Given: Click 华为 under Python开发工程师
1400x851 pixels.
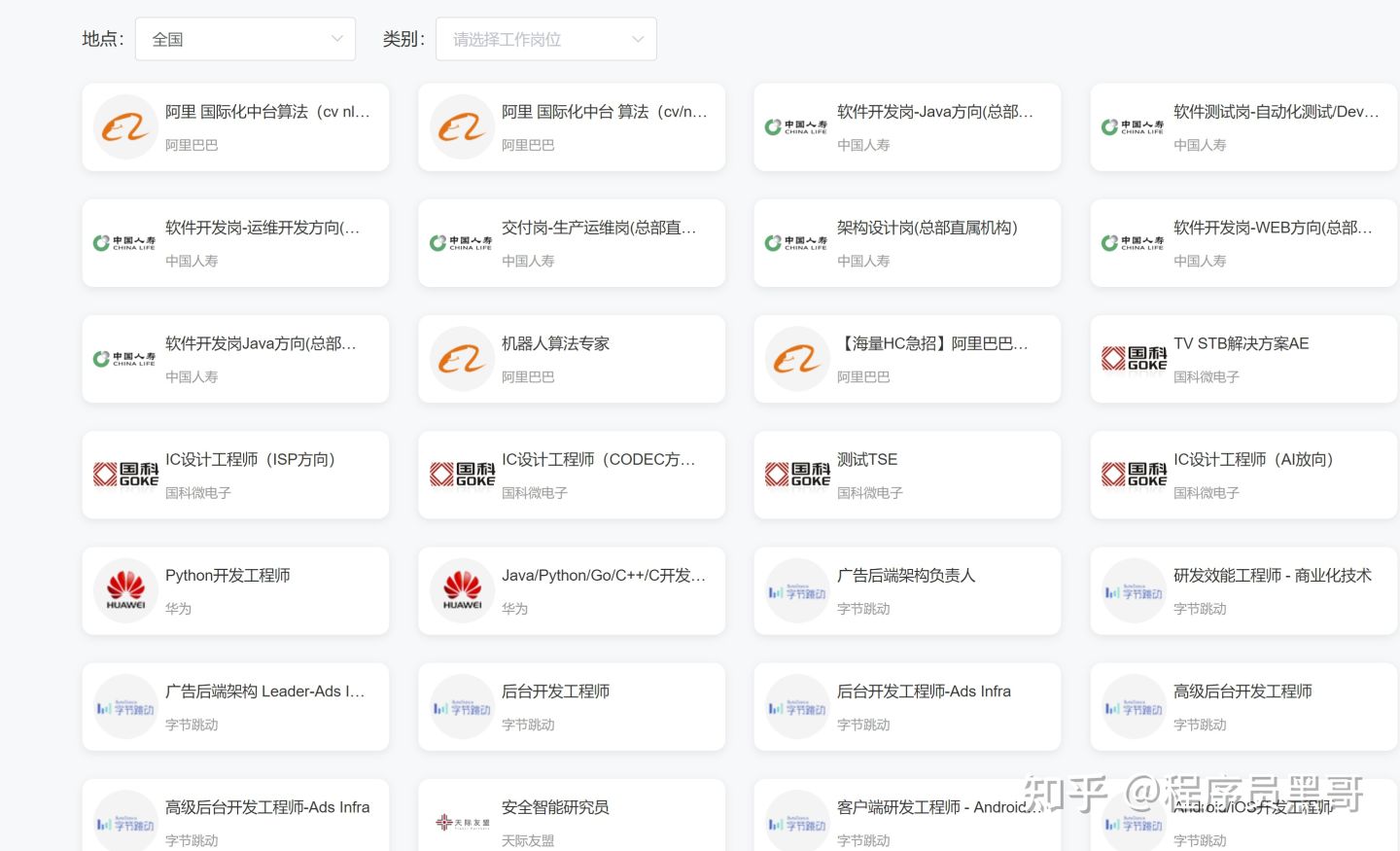Looking at the screenshot, I should tap(178, 609).
